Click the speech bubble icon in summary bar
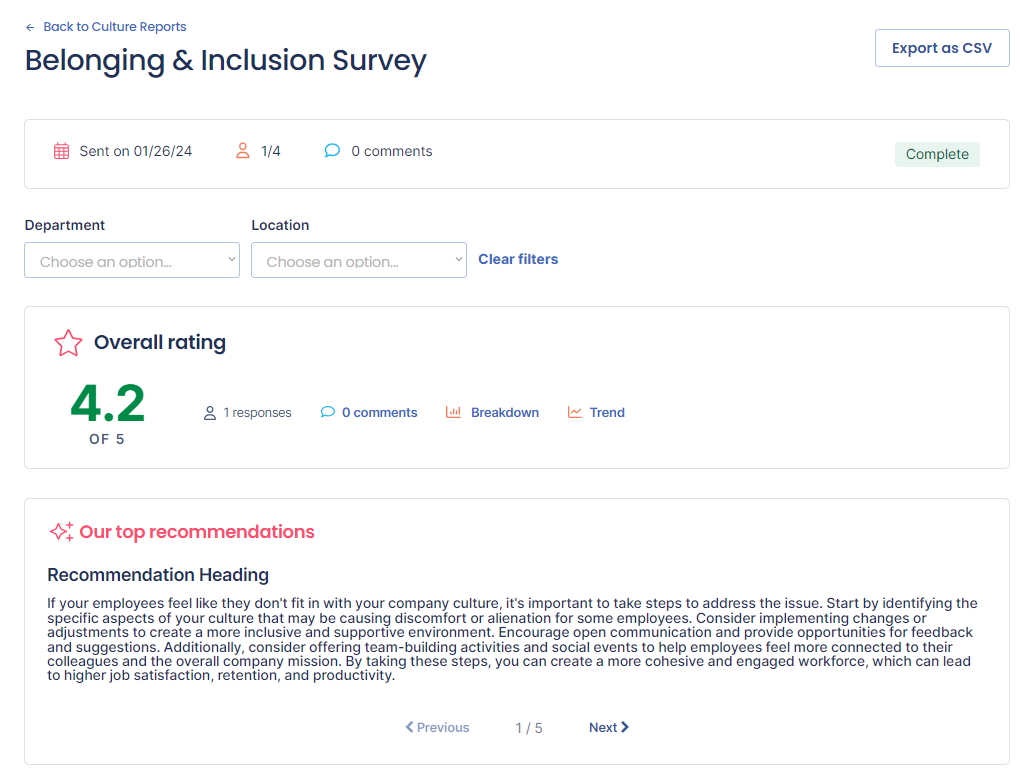The height and width of the screenshot is (781, 1036). coord(332,152)
